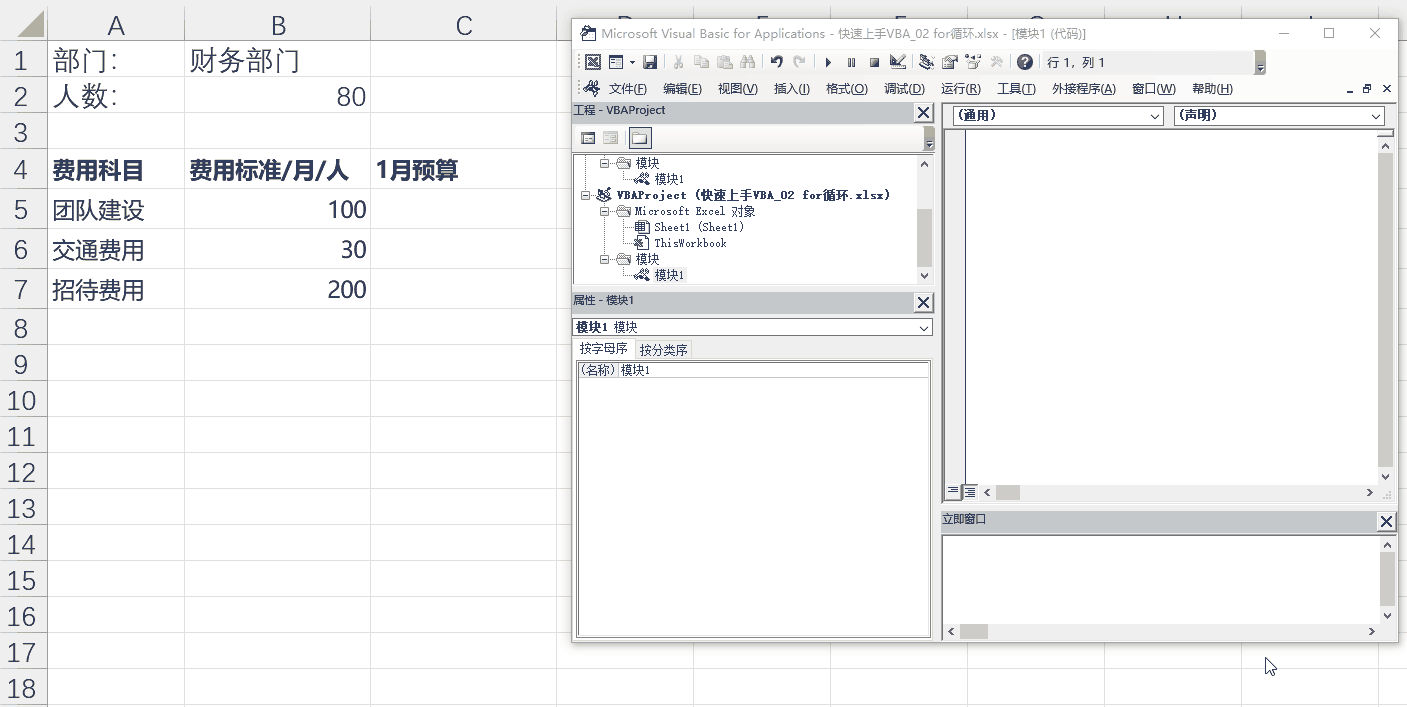Image resolution: width=1407 pixels, height=707 pixels.
Task: Collapse the Microsoft Excel 对象 folder
Action: [604, 211]
